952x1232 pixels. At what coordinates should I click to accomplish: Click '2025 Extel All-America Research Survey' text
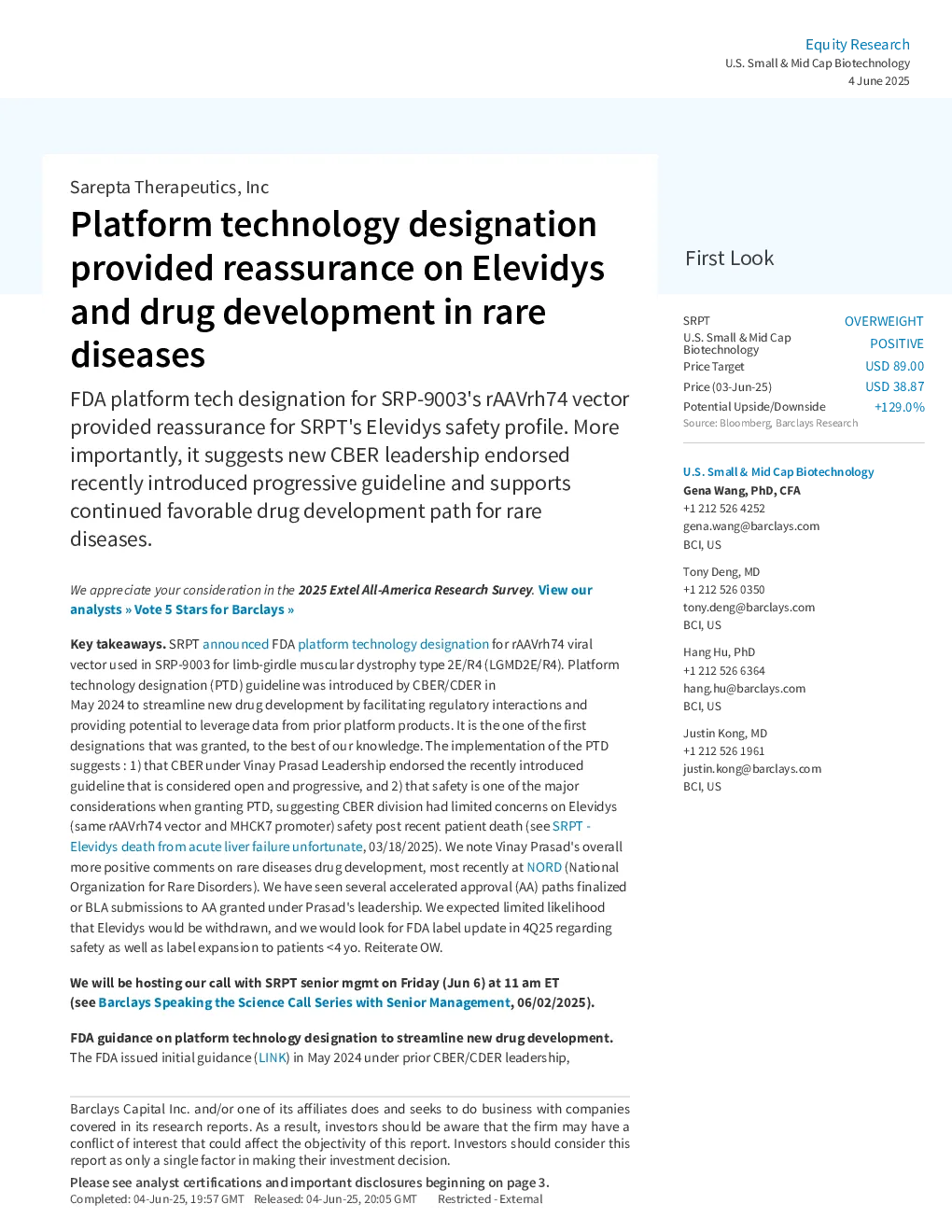415,590
